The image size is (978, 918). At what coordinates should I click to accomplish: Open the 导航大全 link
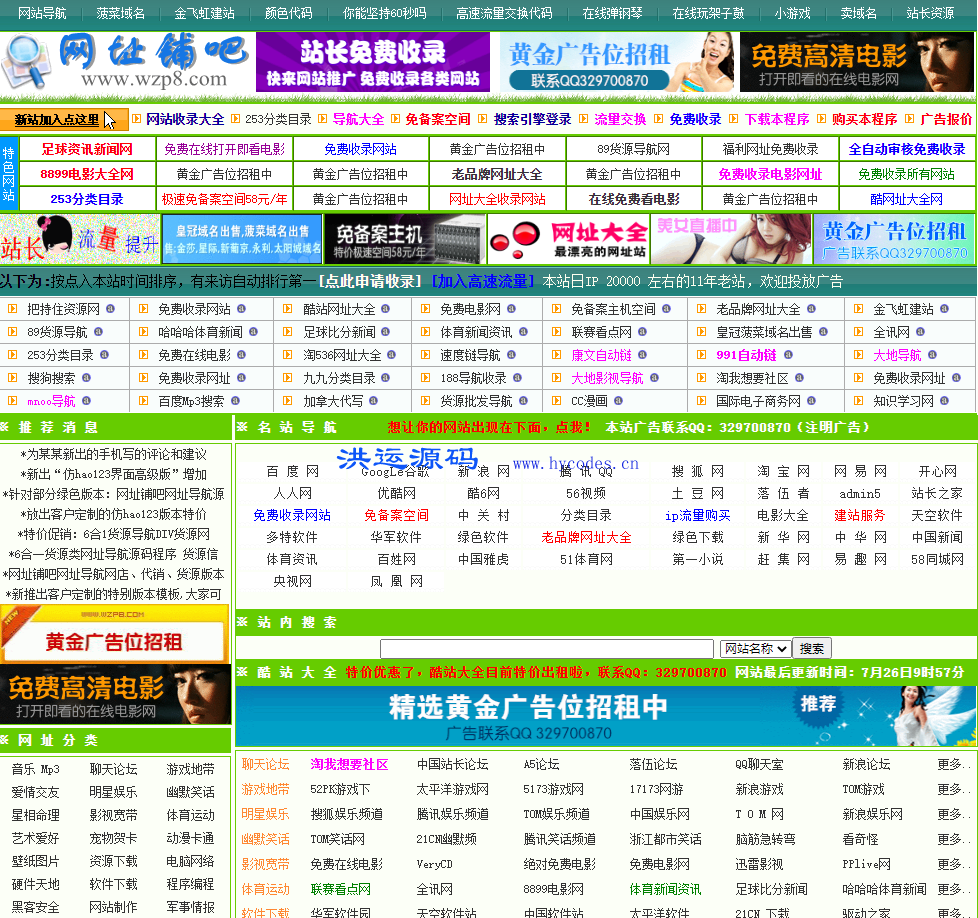tap(358, 119)
